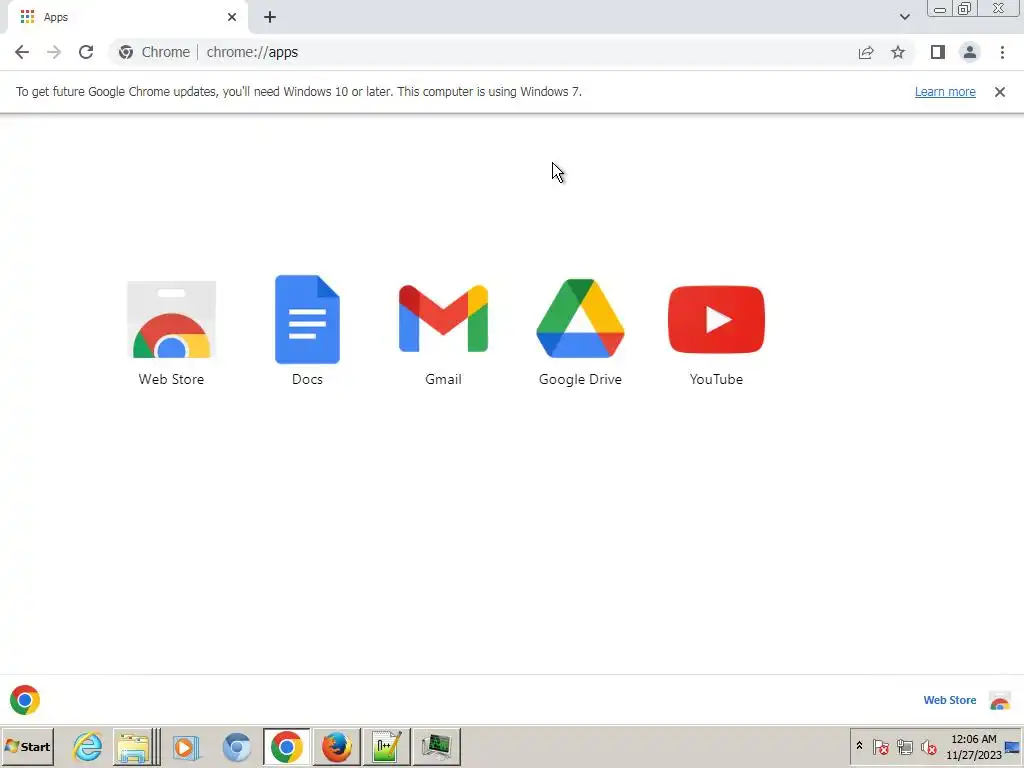1024x768 pixels.
Task: Click the Web Store link at bottom right
Action: point(950,700)
